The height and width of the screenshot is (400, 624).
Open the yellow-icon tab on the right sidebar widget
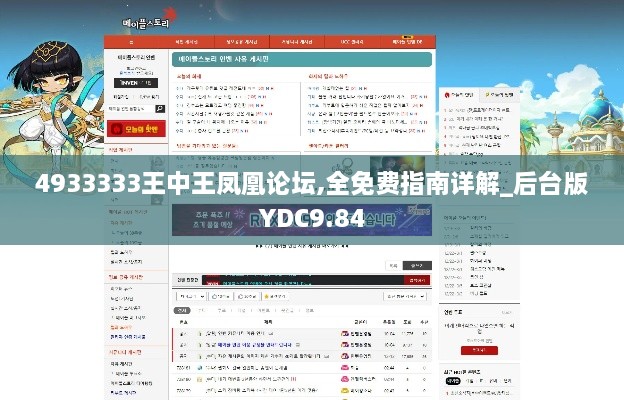point(499,95)
